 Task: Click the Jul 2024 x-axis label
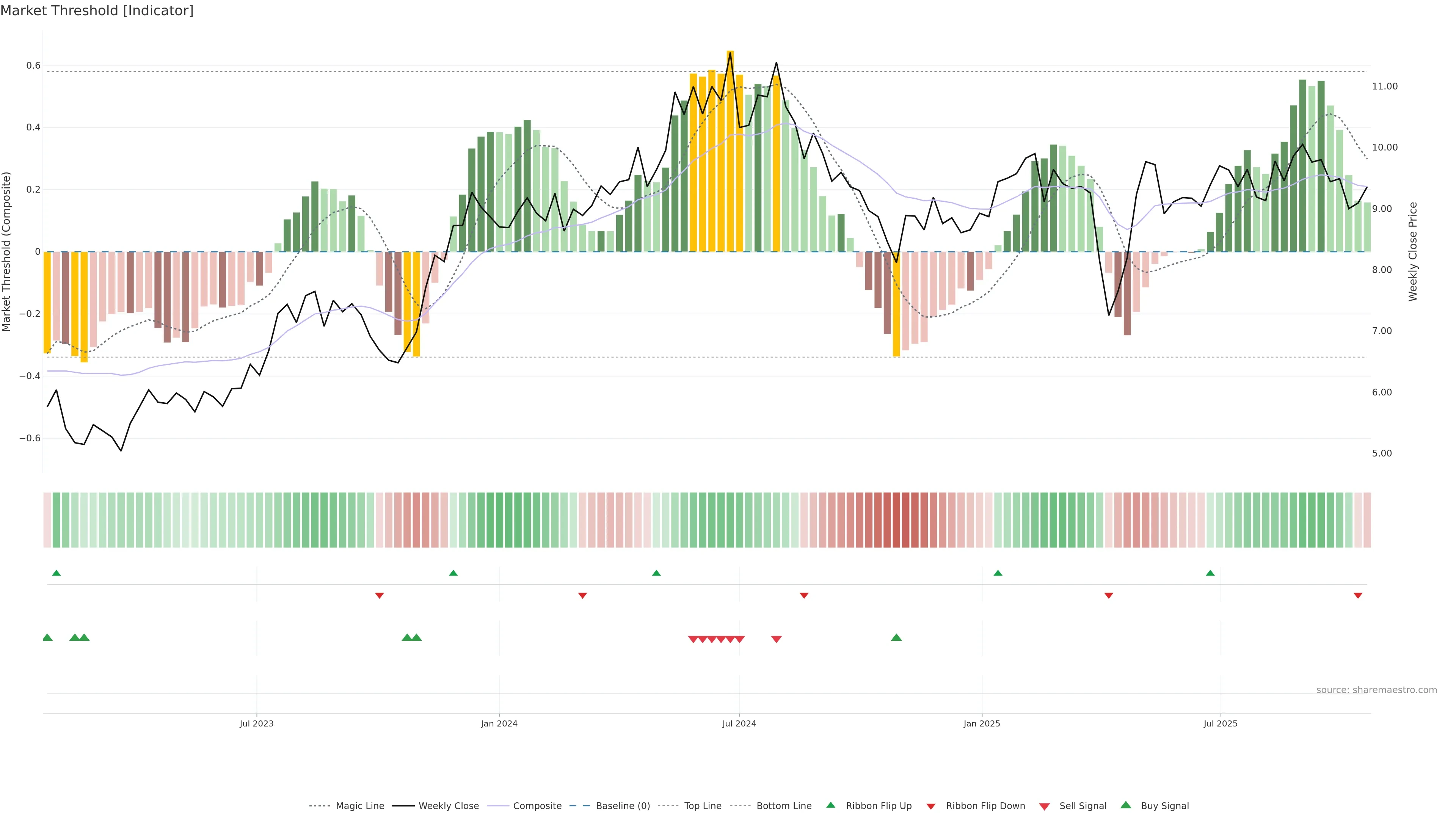point(739,723)
